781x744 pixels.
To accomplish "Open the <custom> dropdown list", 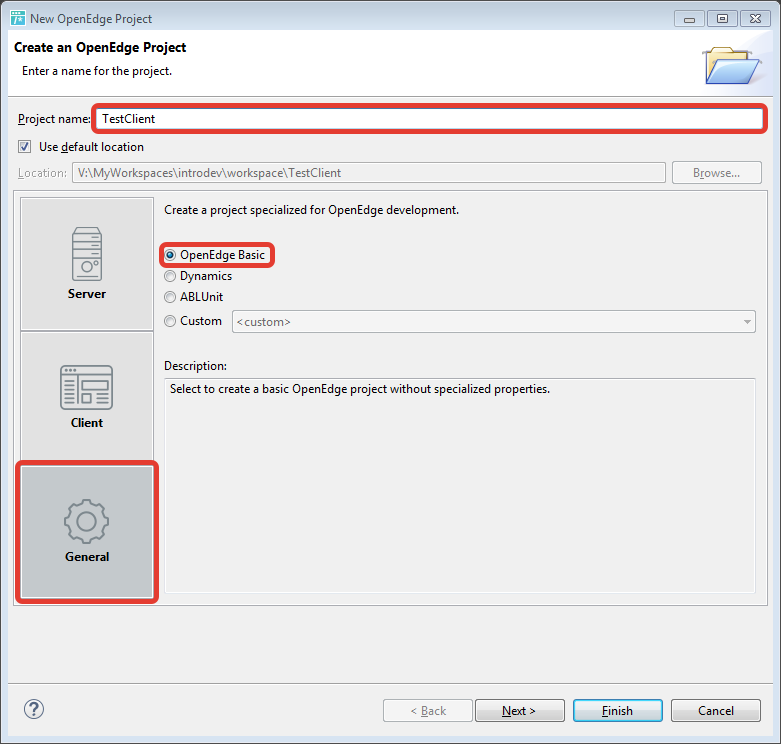I will pyautogui.click(x=494, y=322).
